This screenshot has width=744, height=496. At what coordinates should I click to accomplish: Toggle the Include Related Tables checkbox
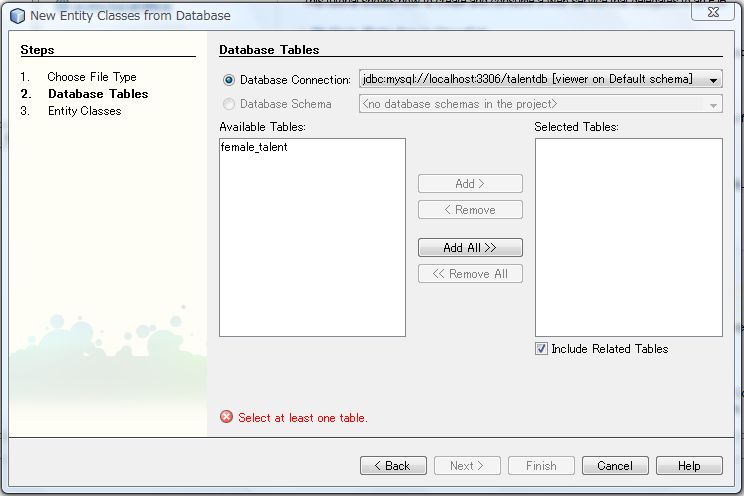(541, 349)
